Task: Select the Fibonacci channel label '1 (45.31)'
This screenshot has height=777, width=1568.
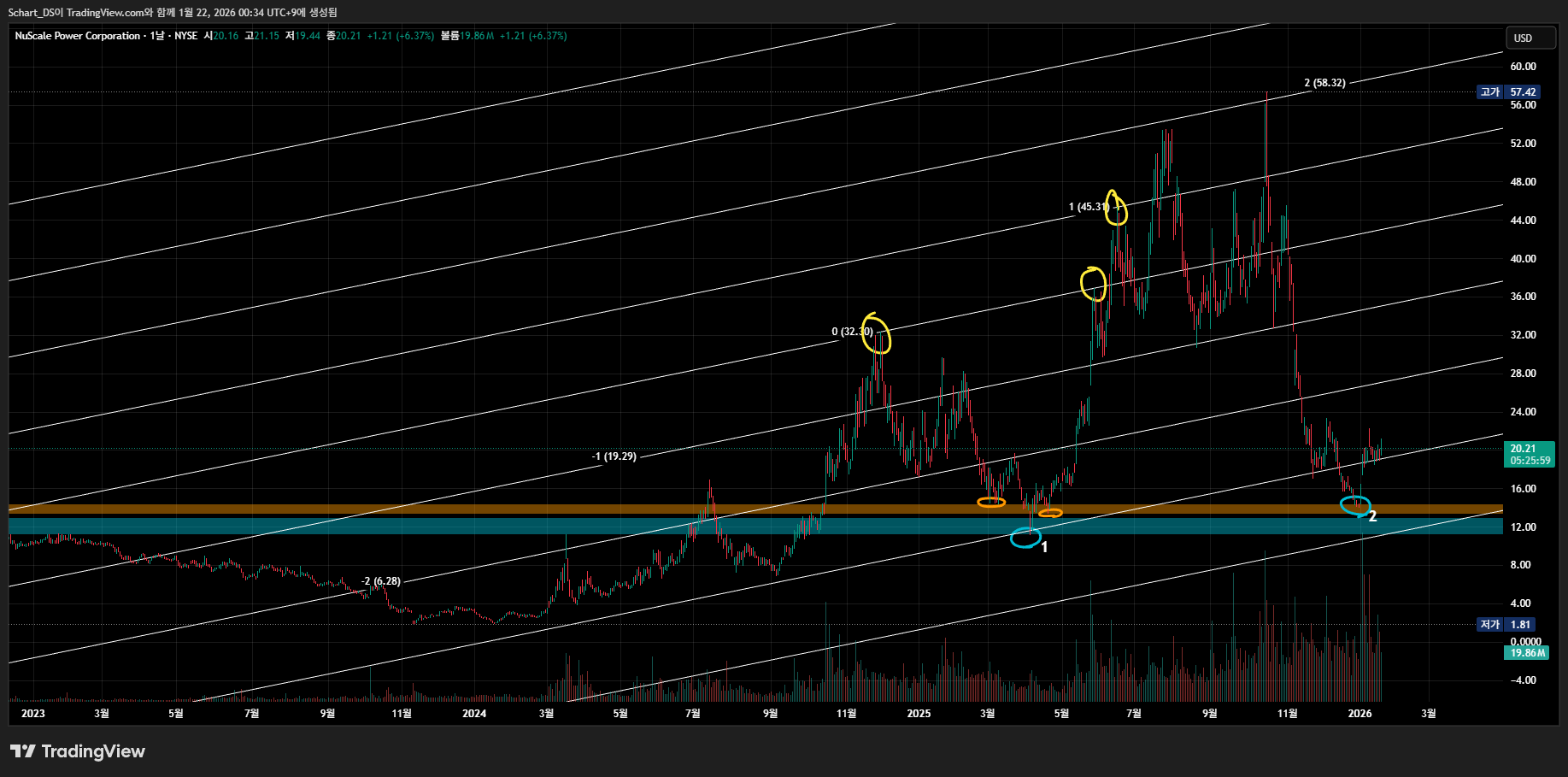Action: pyautogui.click(x=1089, y=207)
